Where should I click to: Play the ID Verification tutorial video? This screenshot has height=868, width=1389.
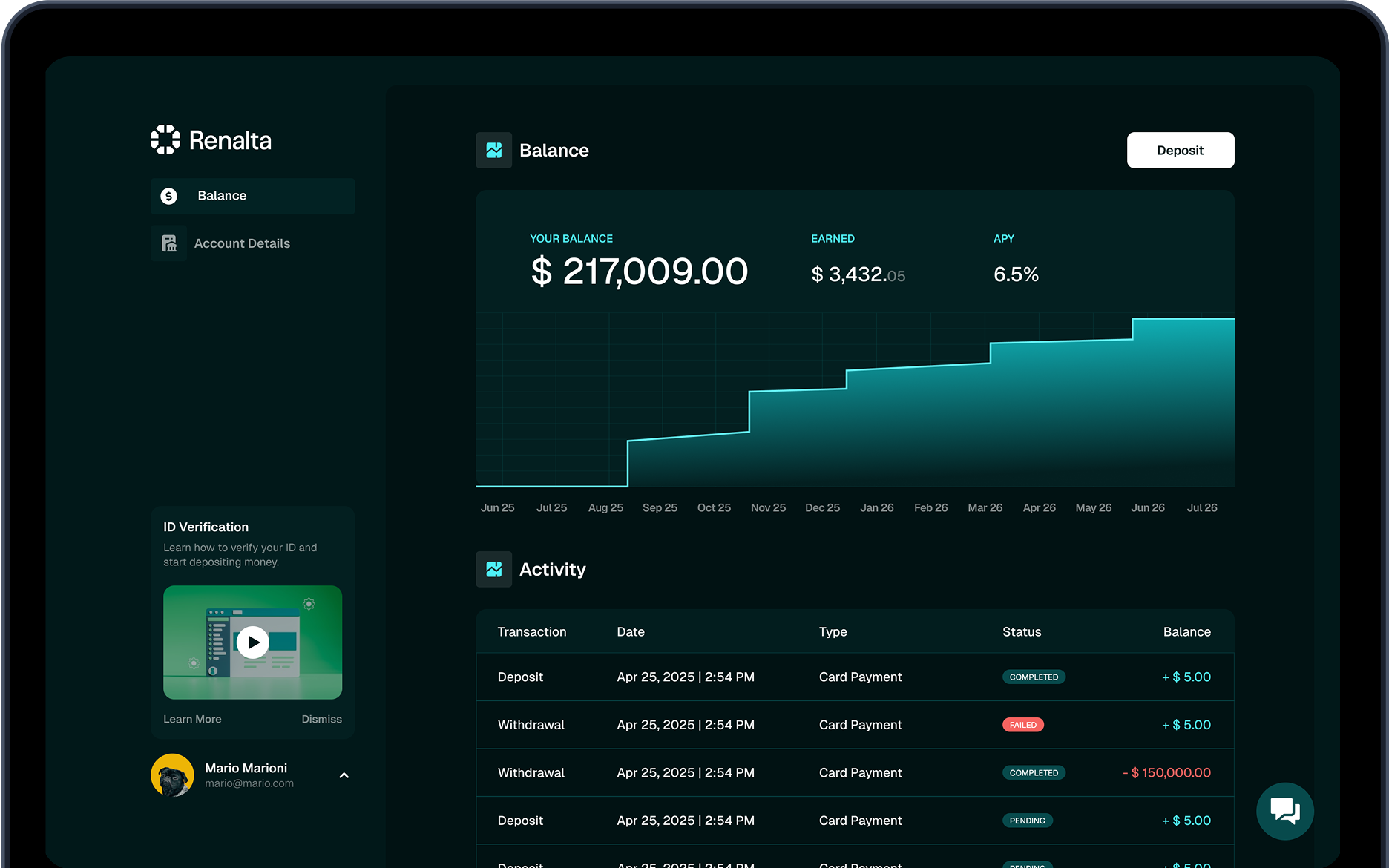[x=252, y=642]
